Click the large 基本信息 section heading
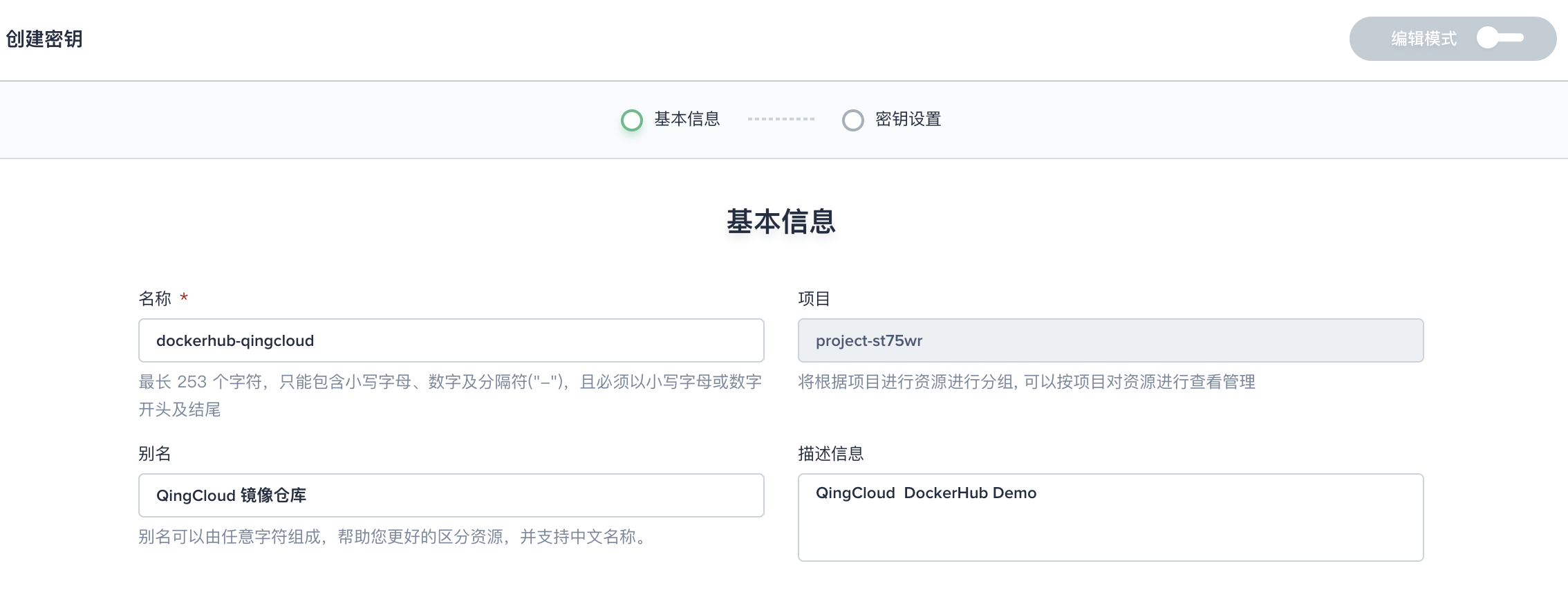Viewport: 1568px width, 595px height. point(781,222)
